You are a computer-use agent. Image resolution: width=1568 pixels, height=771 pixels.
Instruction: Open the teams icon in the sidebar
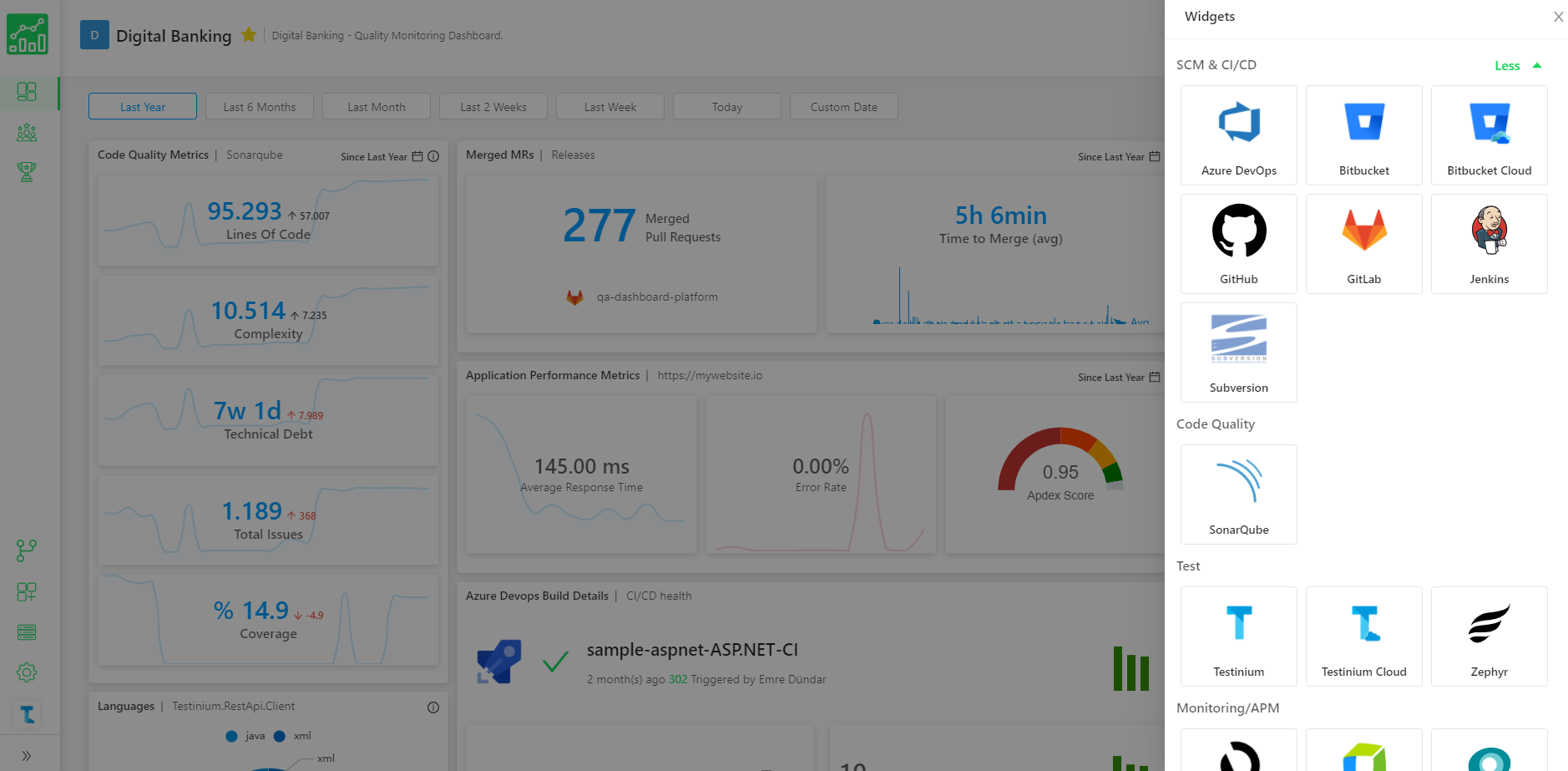[x=27, y=132]
